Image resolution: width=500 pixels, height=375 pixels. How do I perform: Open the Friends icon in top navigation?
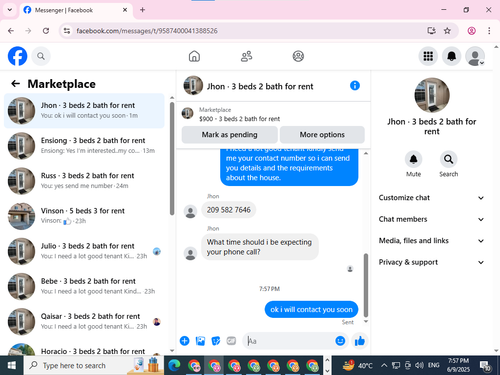(x=247, y=56)
